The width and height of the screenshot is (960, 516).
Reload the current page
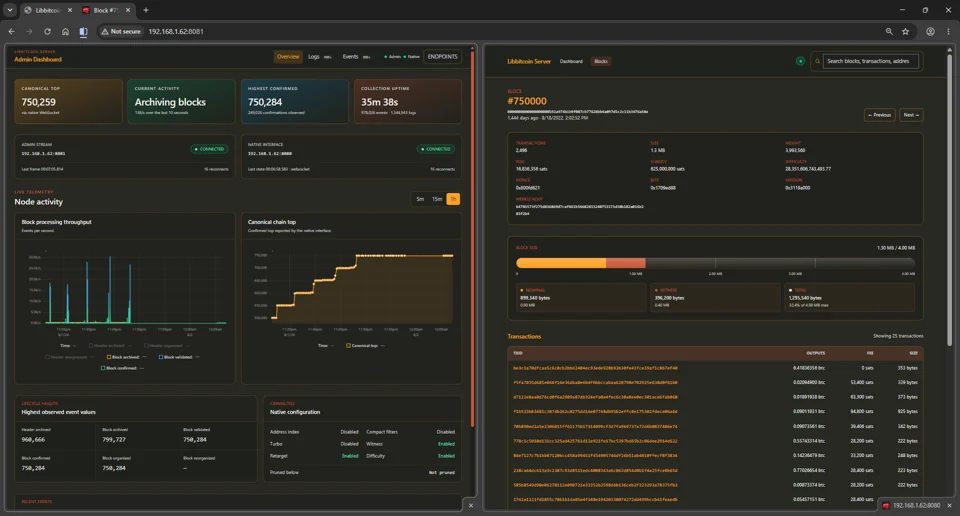[x=47, y=31]
